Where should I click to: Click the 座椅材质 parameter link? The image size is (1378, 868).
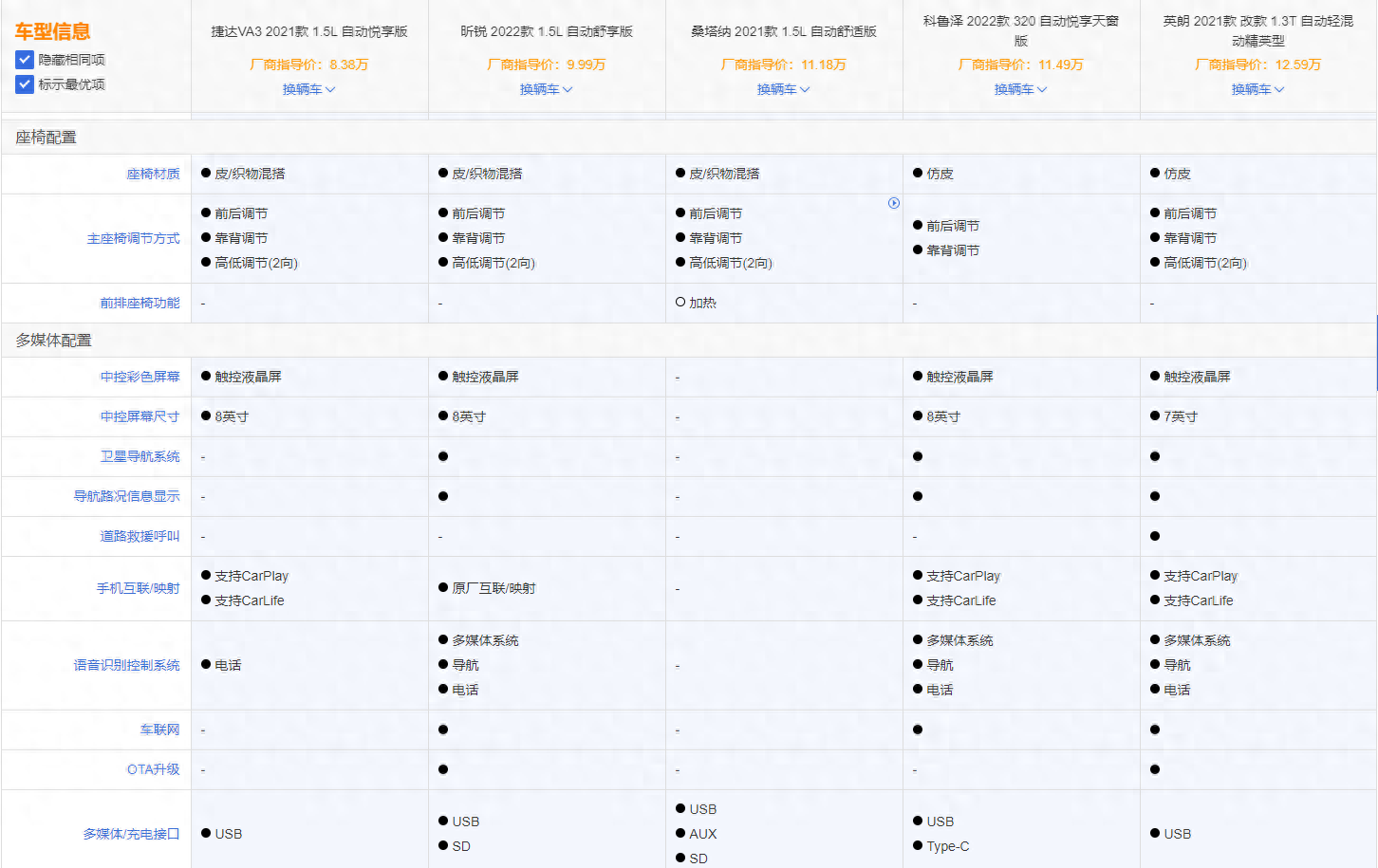point(153,174)
